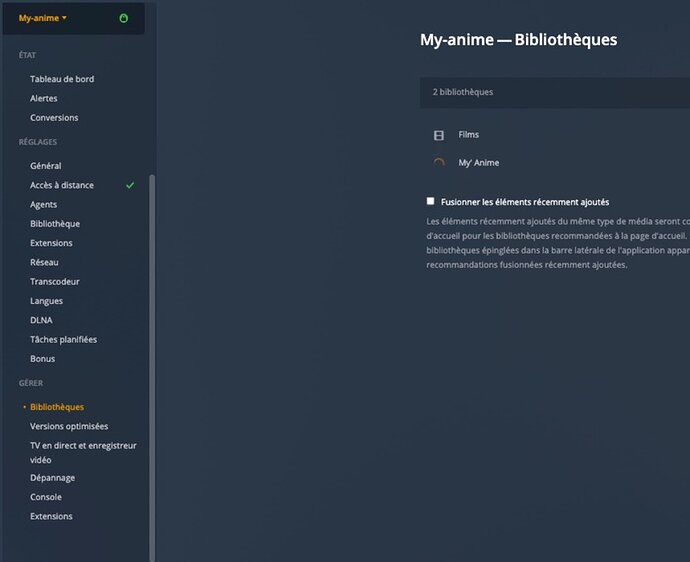
Task: Open Transcodeur settings
Action: pyautogui.click(x=55, y=281)
